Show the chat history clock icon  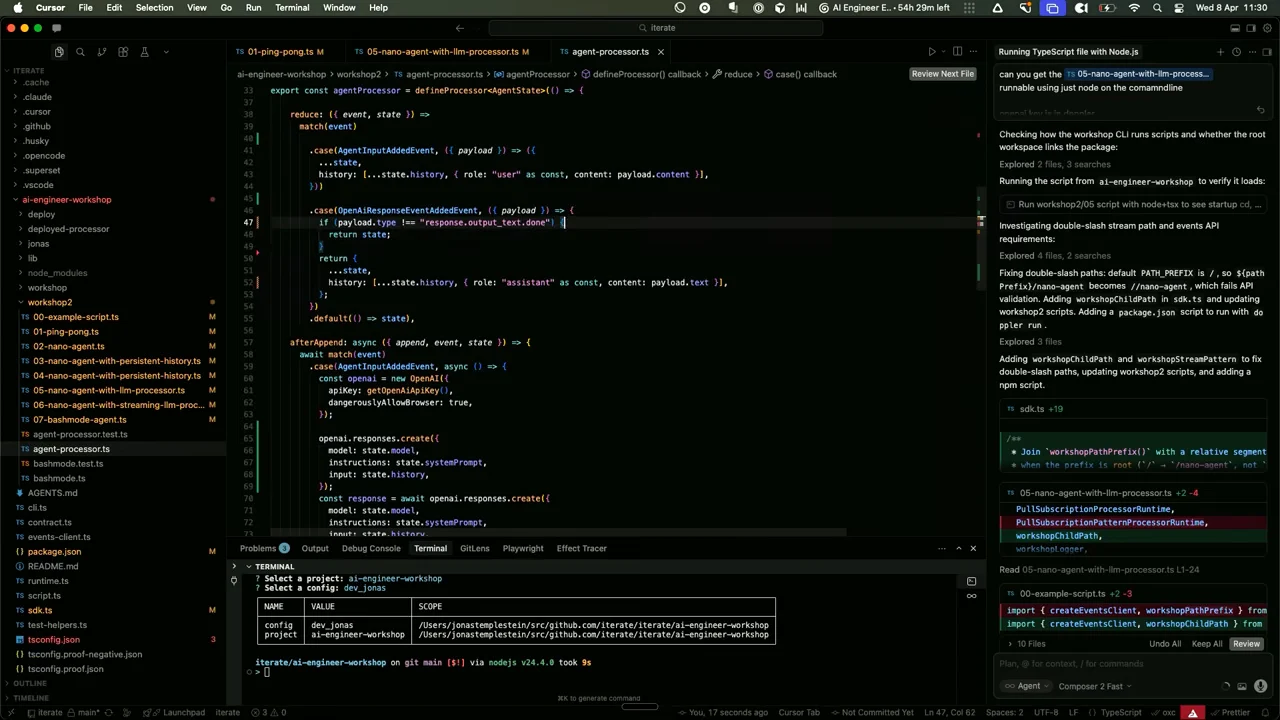(x=1236, y=52)
